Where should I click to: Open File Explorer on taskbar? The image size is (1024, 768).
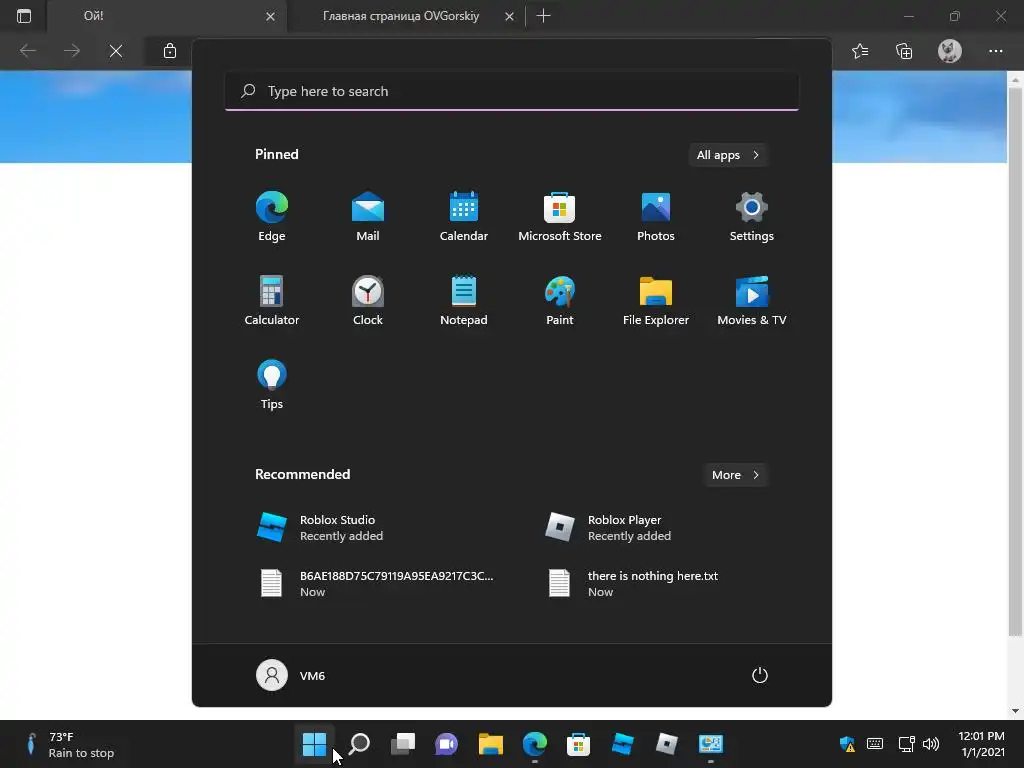pos(490,743)
